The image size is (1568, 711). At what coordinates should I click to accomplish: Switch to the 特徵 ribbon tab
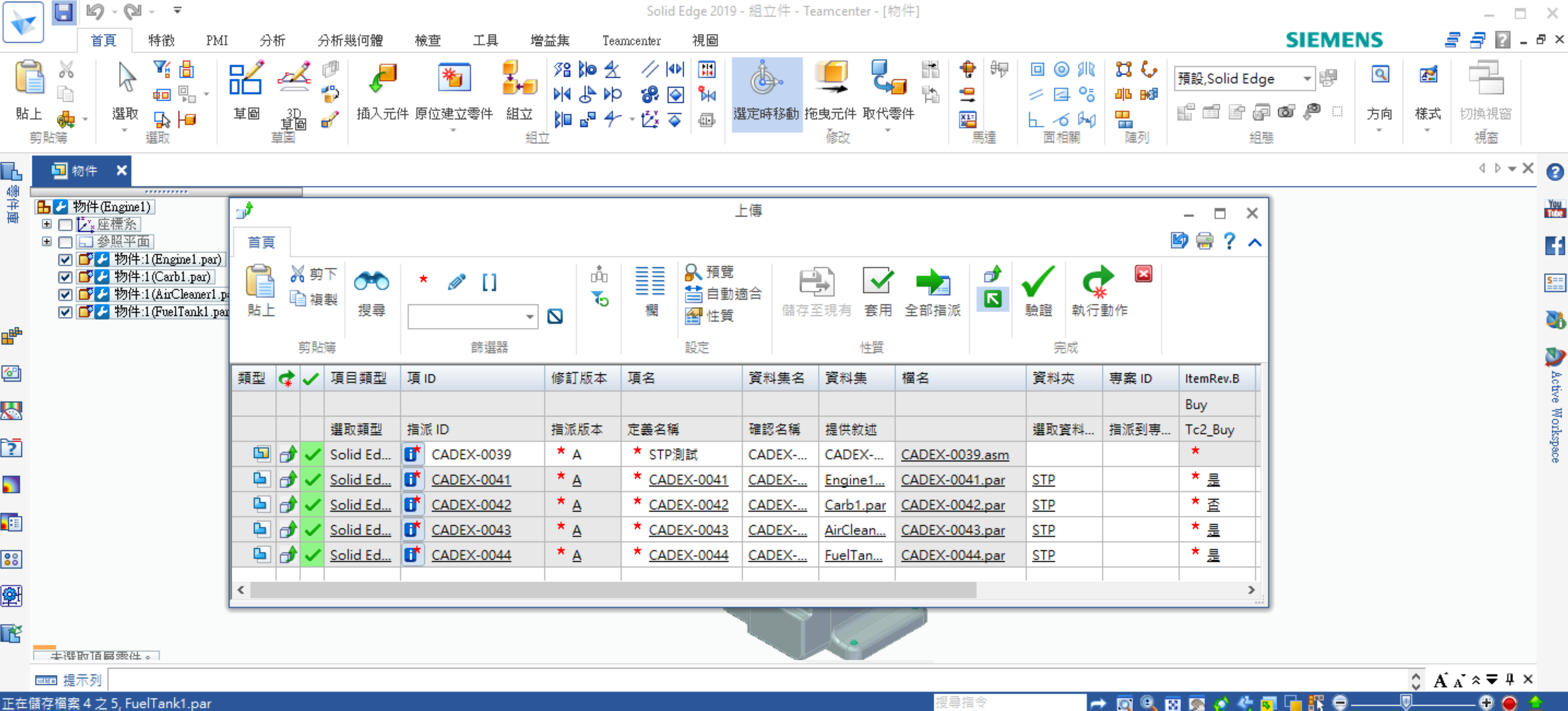tap(161, 40)
